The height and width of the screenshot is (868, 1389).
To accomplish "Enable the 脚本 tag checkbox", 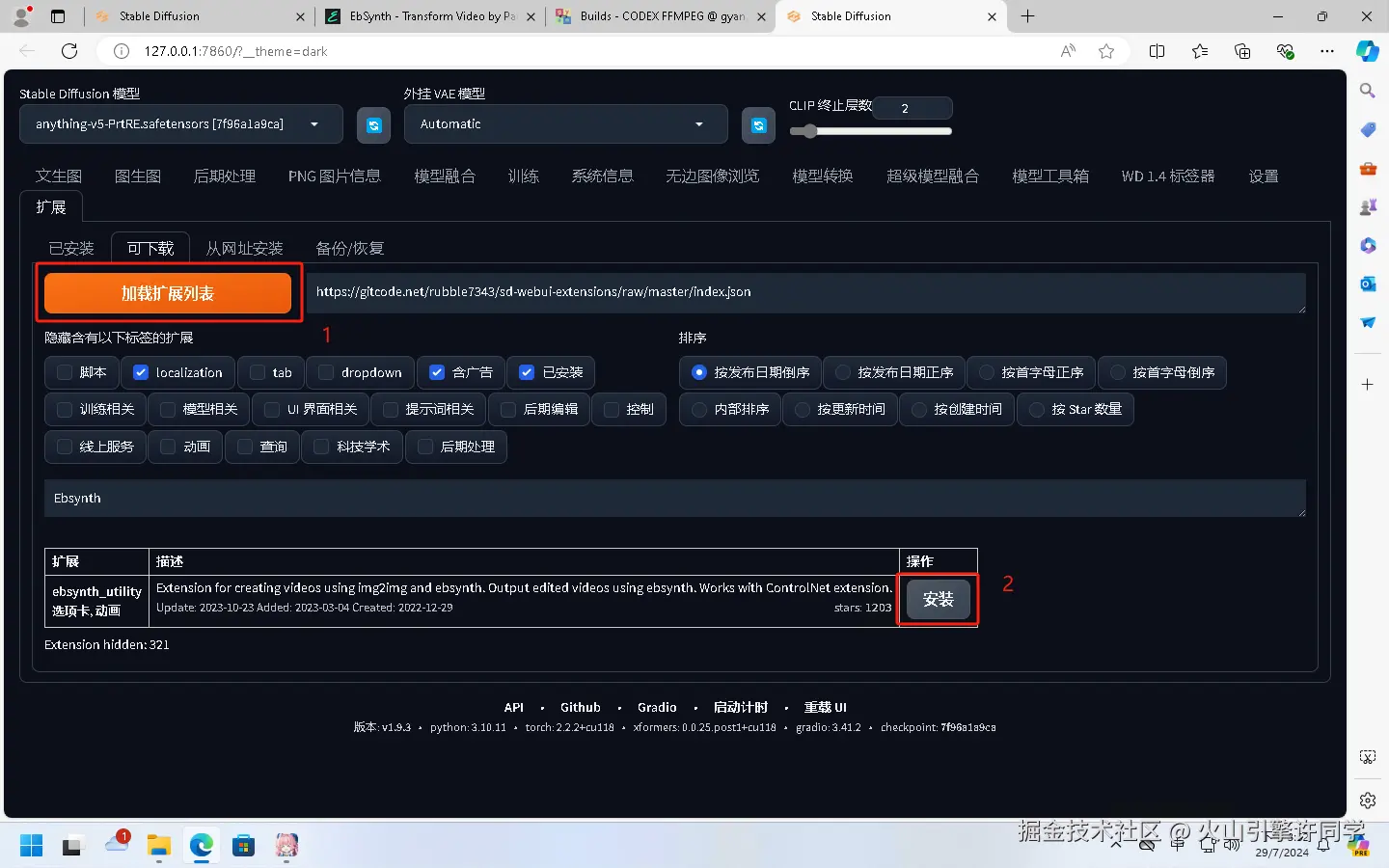I will (65, 372).
